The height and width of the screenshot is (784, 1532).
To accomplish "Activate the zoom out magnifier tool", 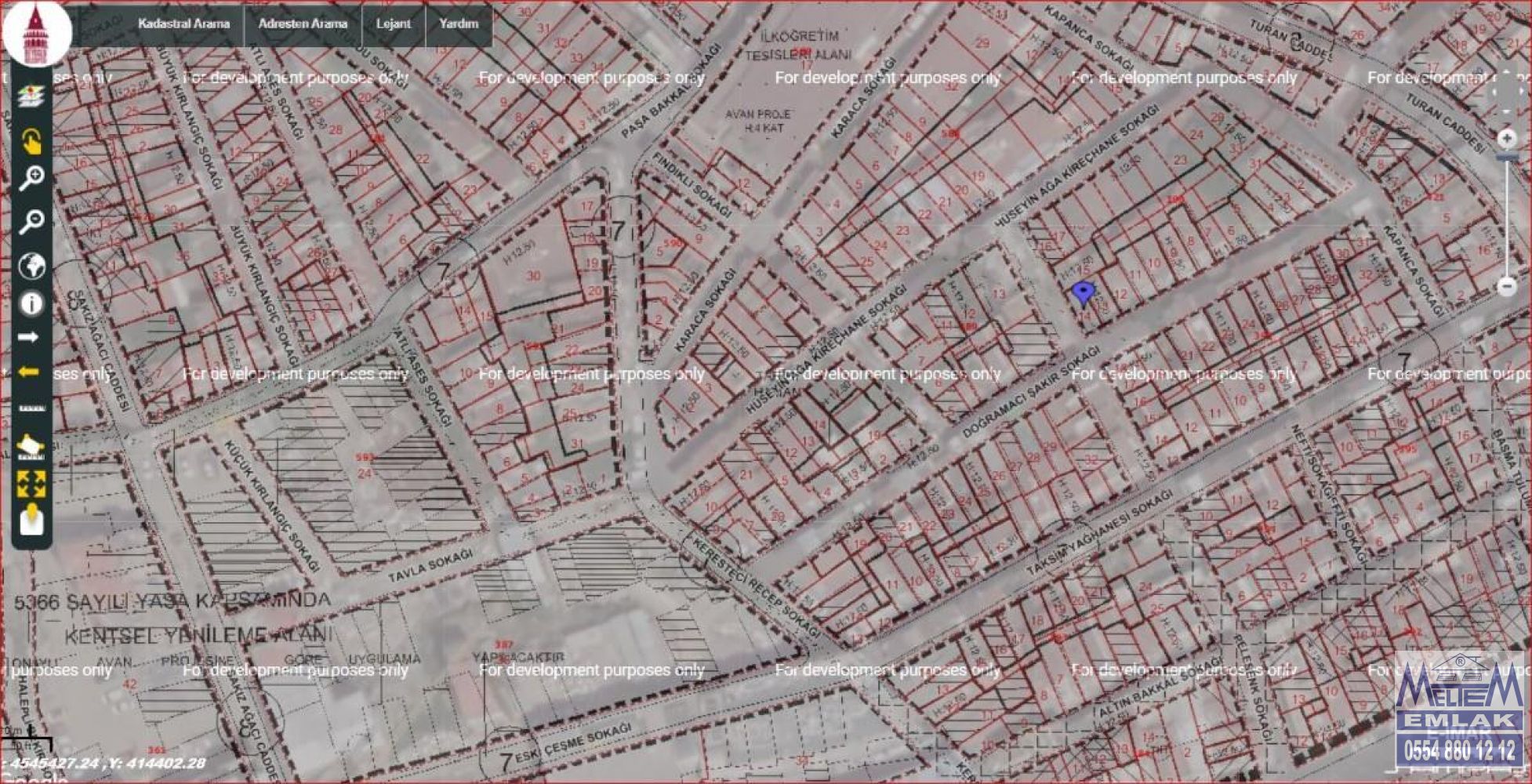I will coord(31,223).
